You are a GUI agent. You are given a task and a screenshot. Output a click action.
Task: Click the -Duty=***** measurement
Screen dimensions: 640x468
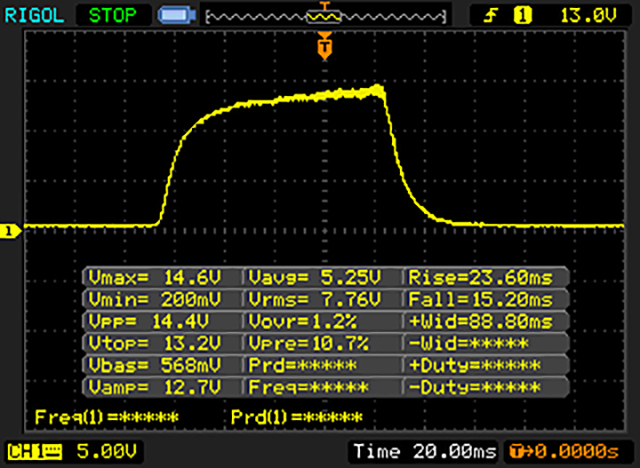click(x=475, y=387)
